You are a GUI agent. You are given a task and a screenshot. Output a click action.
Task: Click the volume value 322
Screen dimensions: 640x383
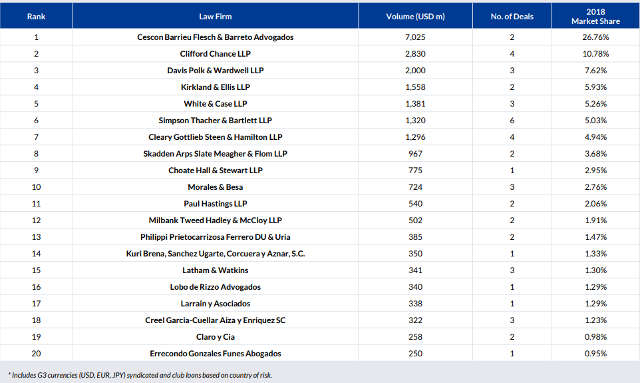pos(416,320)
